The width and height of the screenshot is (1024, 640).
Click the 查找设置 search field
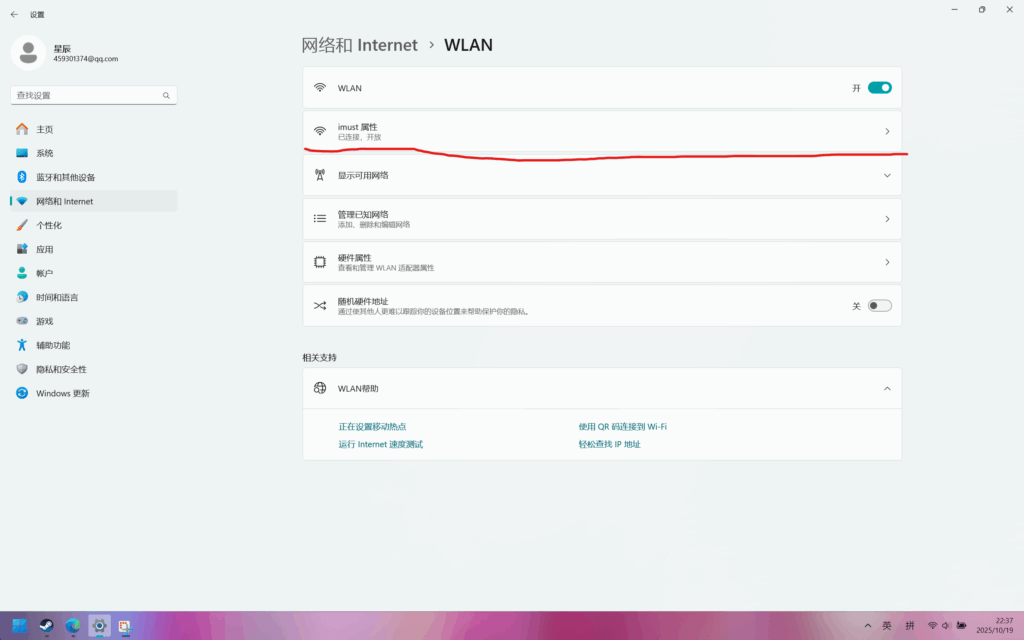click(85, 96)
